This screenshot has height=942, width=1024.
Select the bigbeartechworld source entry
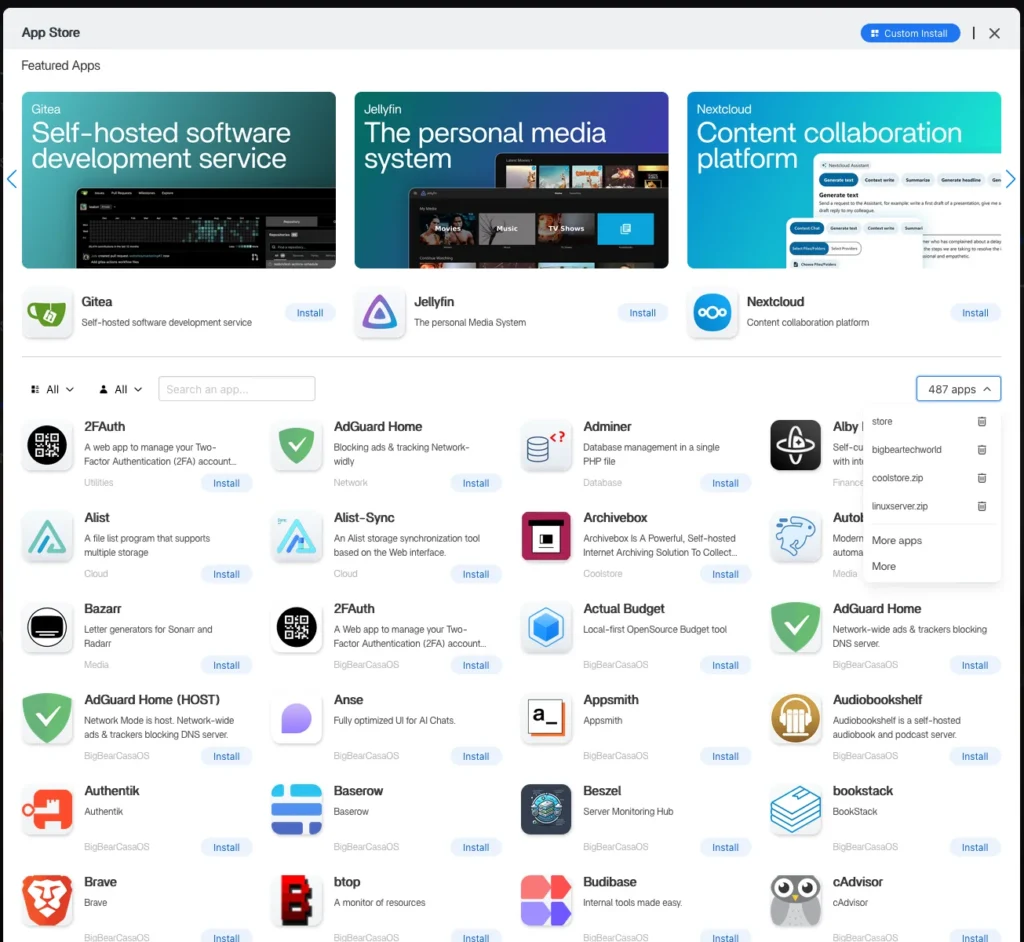[906, 449]
